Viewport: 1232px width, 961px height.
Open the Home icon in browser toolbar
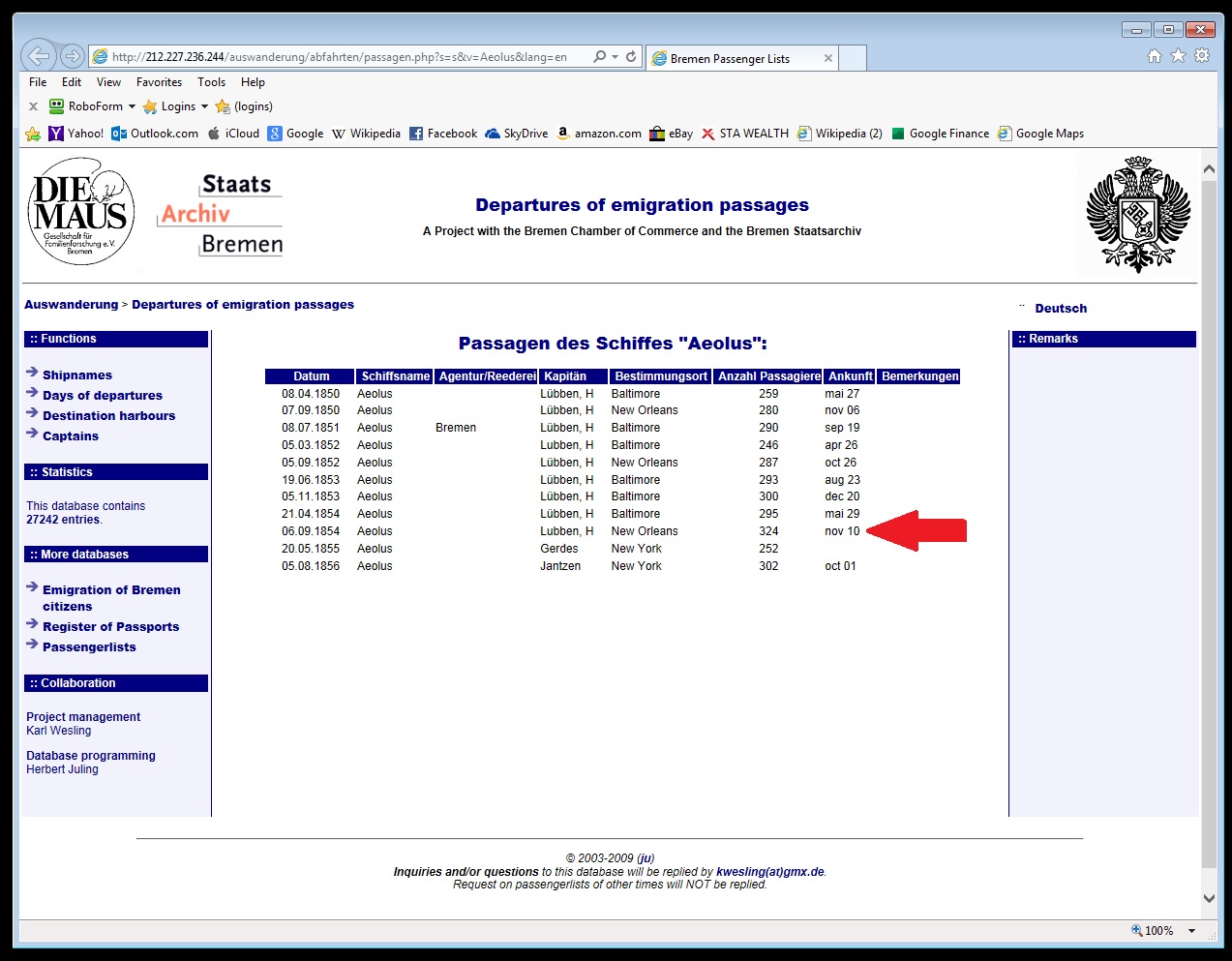coord(1154,56)
